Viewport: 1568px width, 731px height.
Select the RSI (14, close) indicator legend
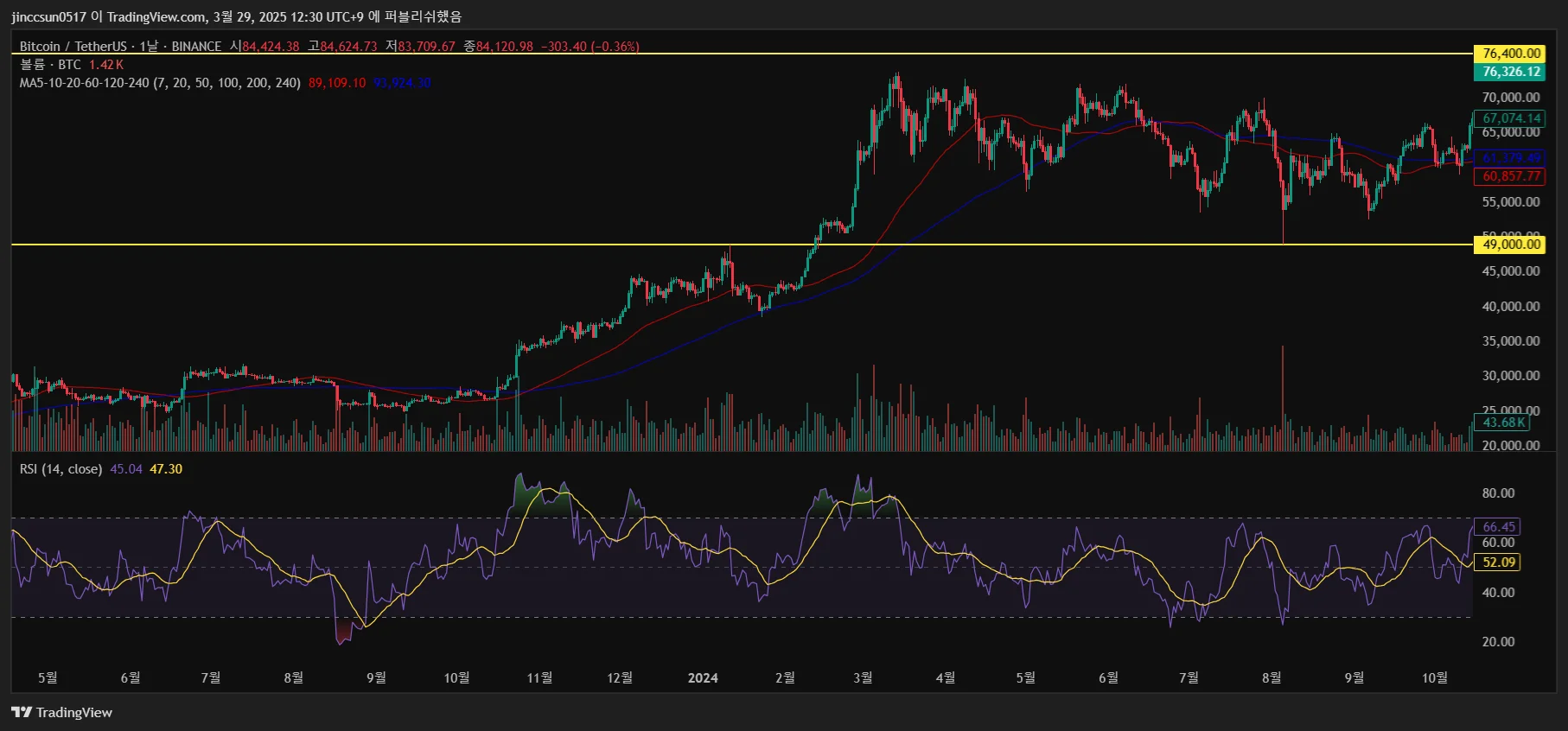61,469
